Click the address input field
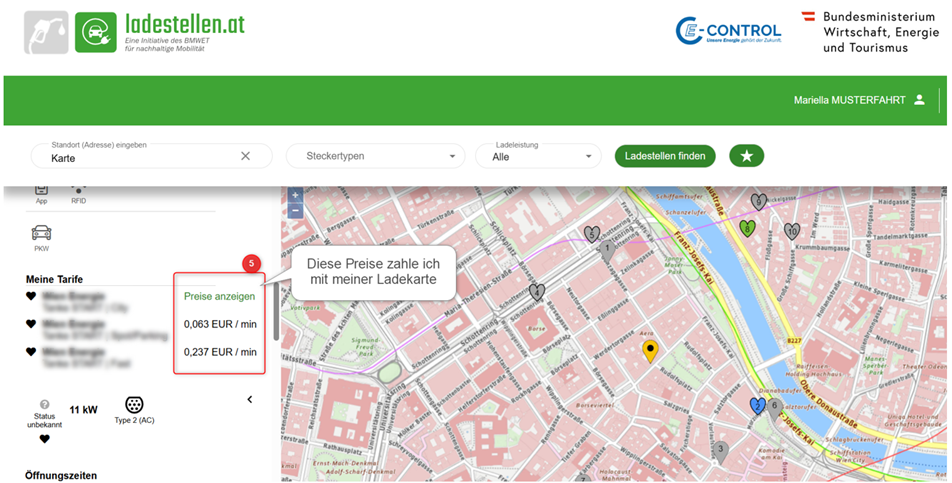Screen dimensions: 952x483 [140, 157]
